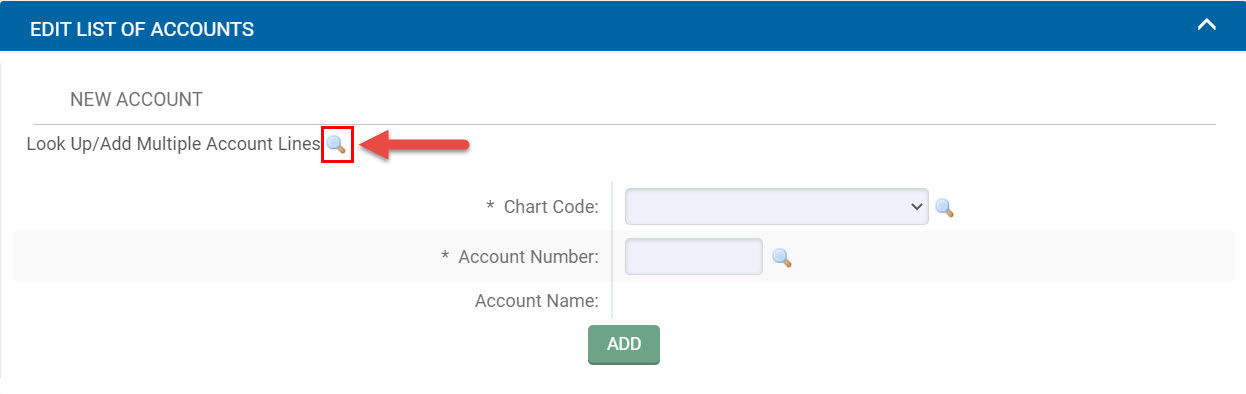Click the required asterisk beside Account Number
Screen dimensions: 1246x394
(x=445, y=257)
